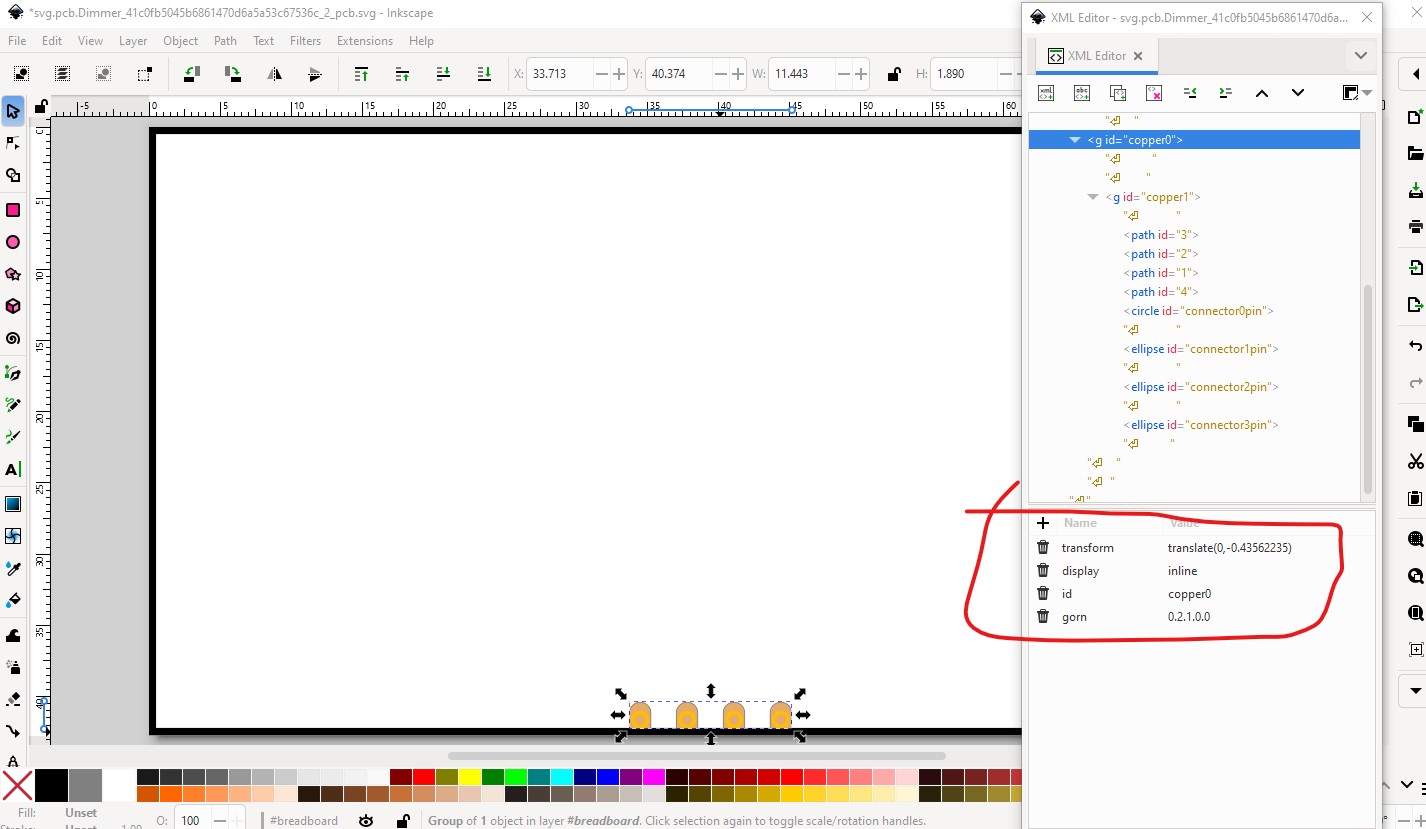This screenshot has width=1426, height=829.
Task: Select the Connector tool
Action: (13, 731)
